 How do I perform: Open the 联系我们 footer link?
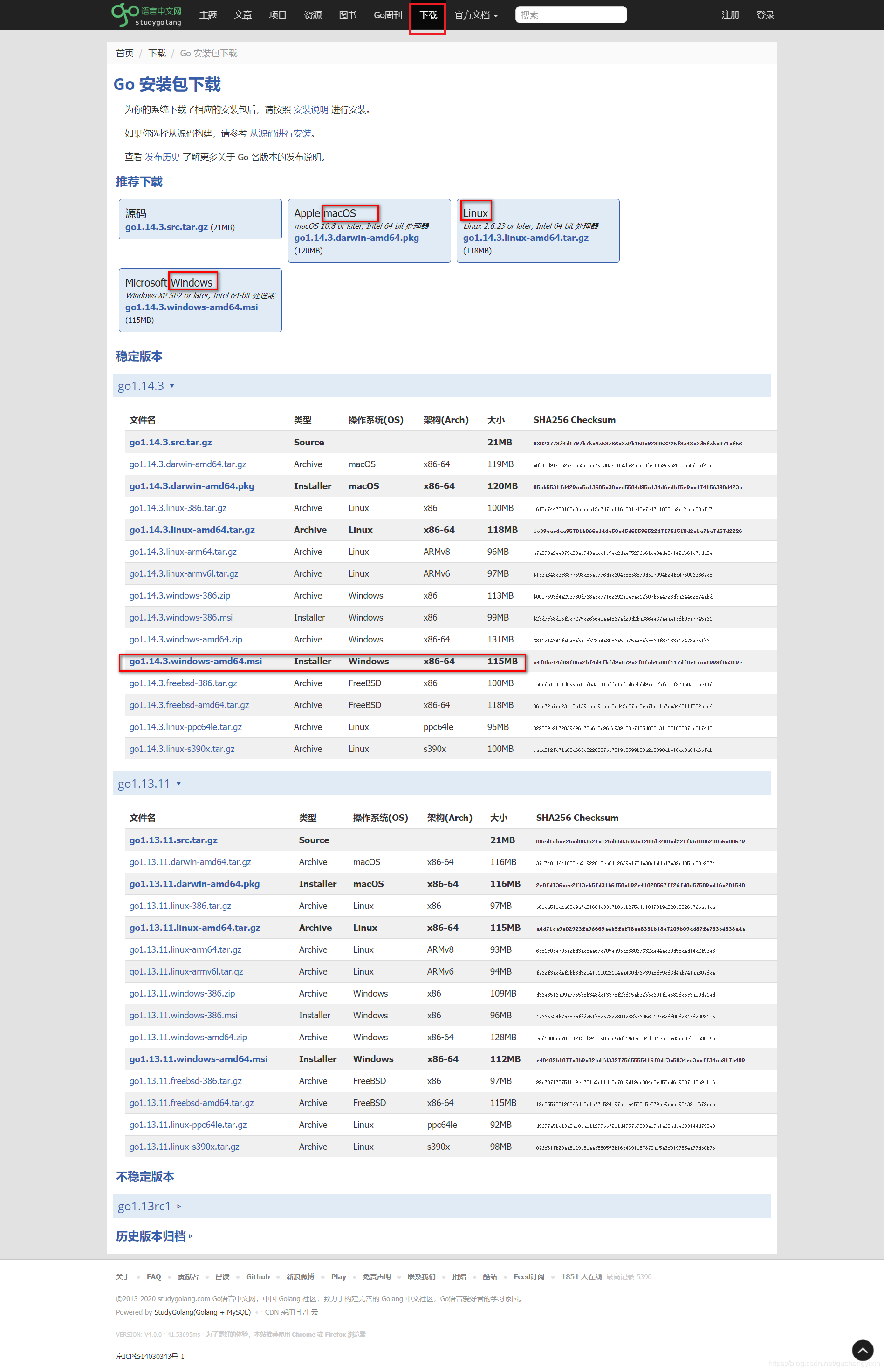(421, 1277)
